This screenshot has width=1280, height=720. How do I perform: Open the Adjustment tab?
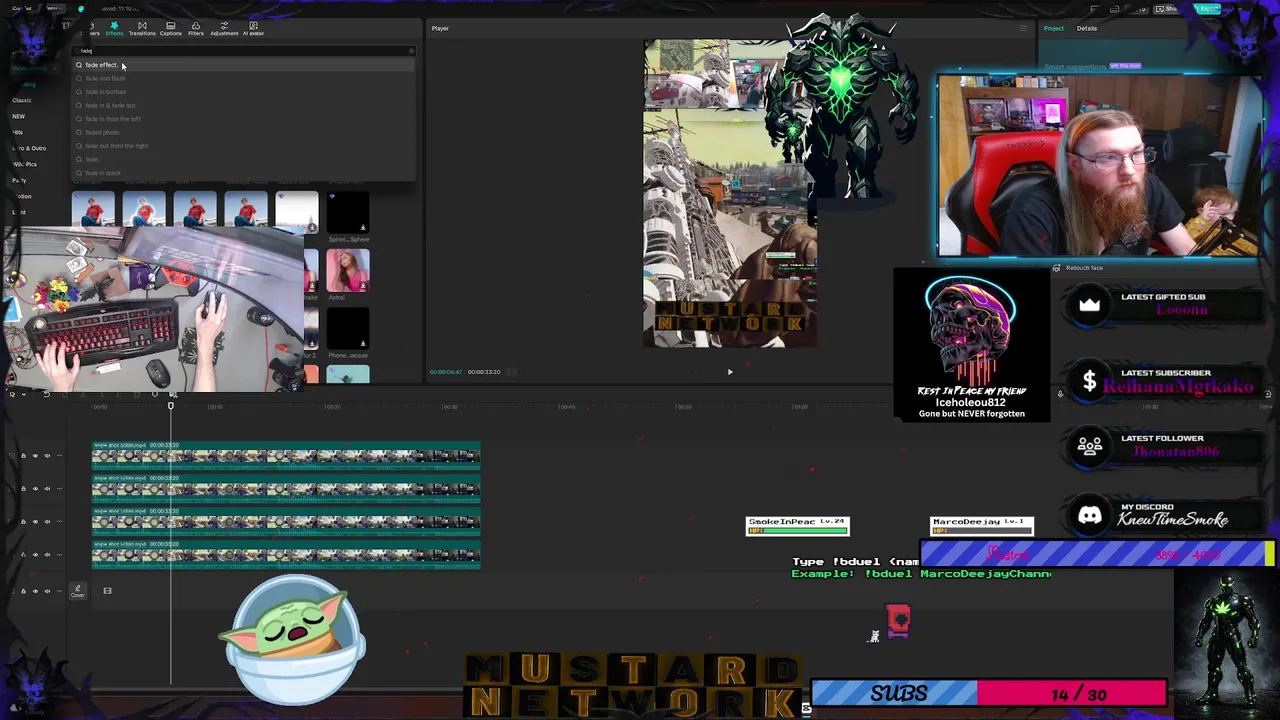224,29
